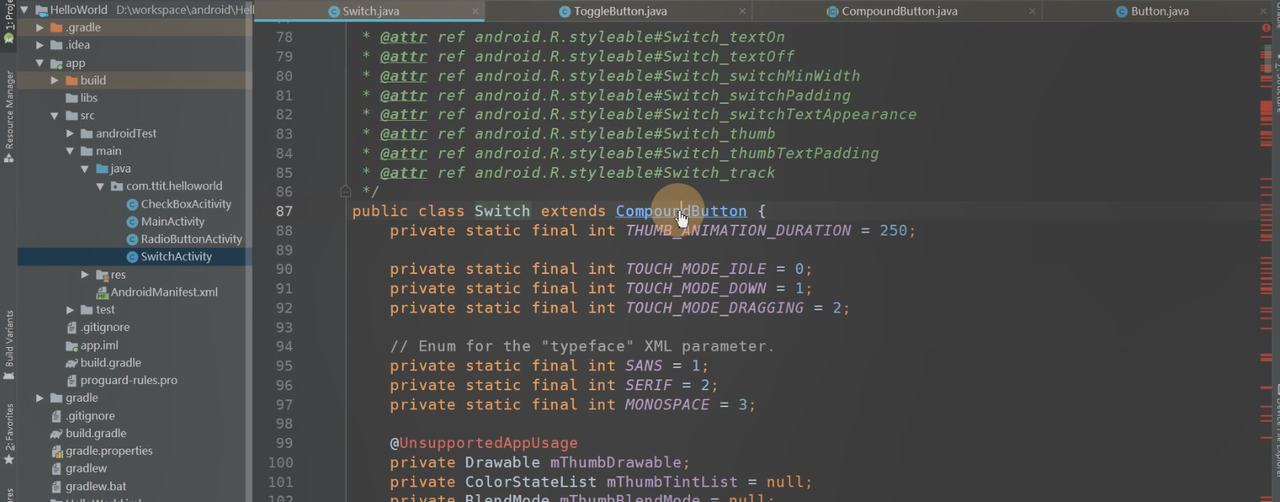
Task: Click the Button.java tab class icon
Action: coord(1122,11)
